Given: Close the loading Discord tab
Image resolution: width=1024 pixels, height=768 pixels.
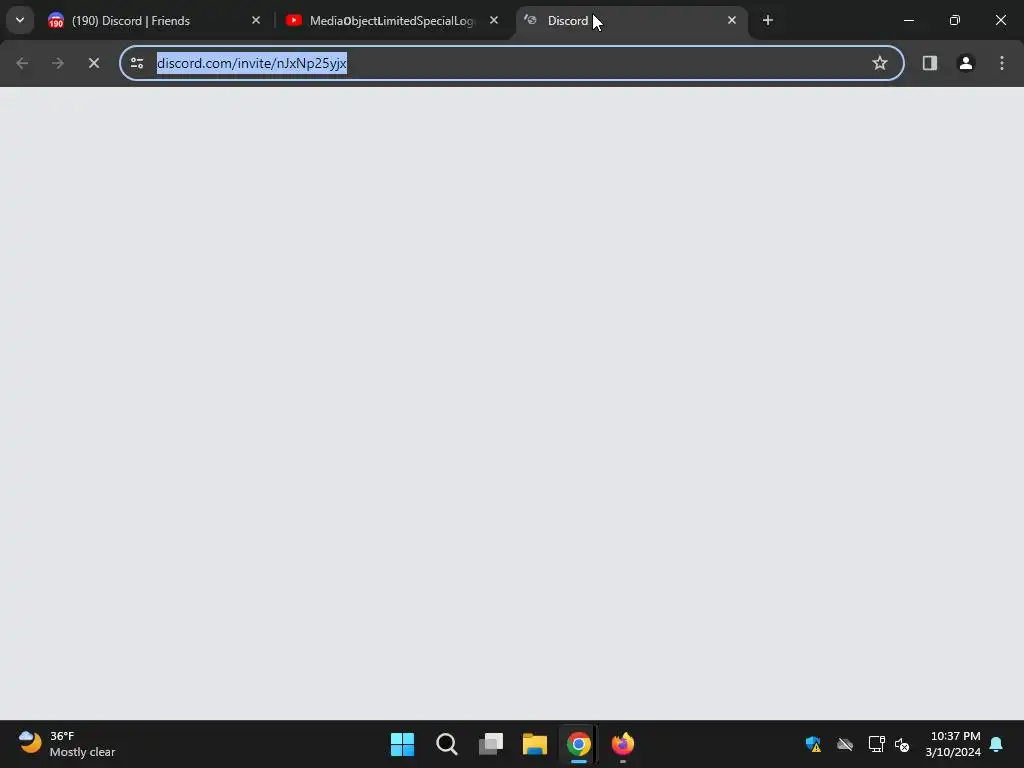Looking at the screenshot, I should (x=731, y=20).
